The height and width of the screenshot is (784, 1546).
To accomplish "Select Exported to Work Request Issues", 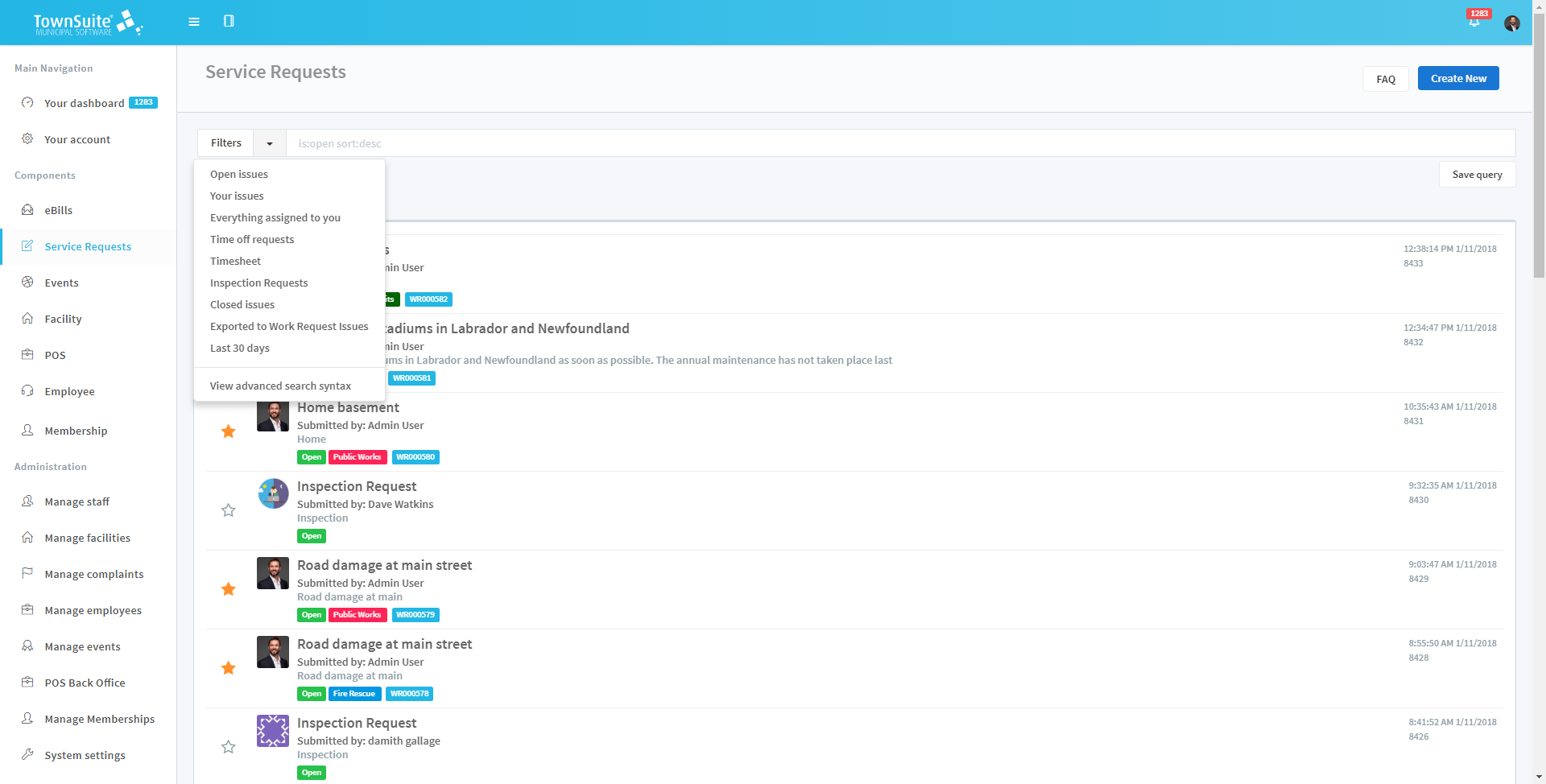I will [288, 326].
